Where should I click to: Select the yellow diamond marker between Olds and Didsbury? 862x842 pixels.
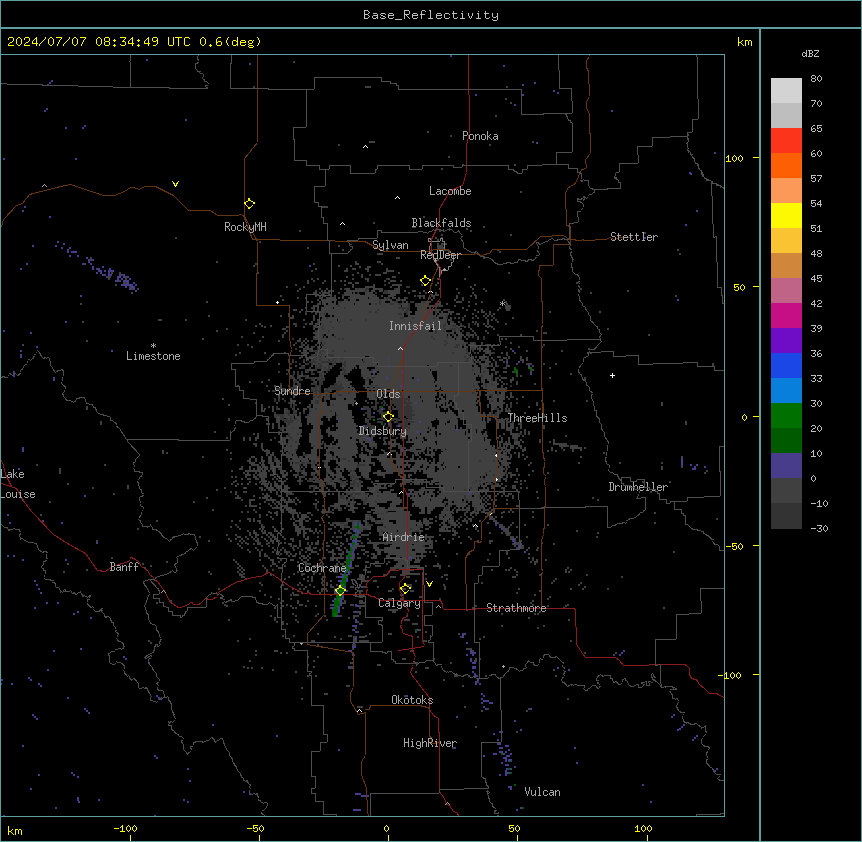point(388,417)
